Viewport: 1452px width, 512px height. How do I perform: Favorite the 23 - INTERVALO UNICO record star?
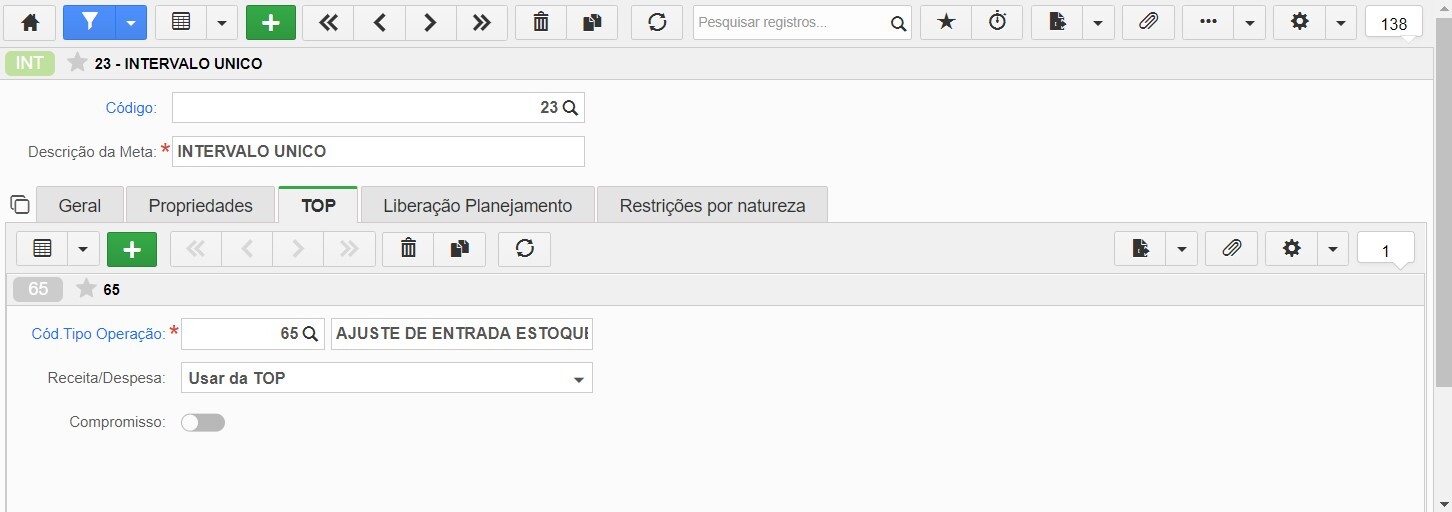(x=77, y=63)
